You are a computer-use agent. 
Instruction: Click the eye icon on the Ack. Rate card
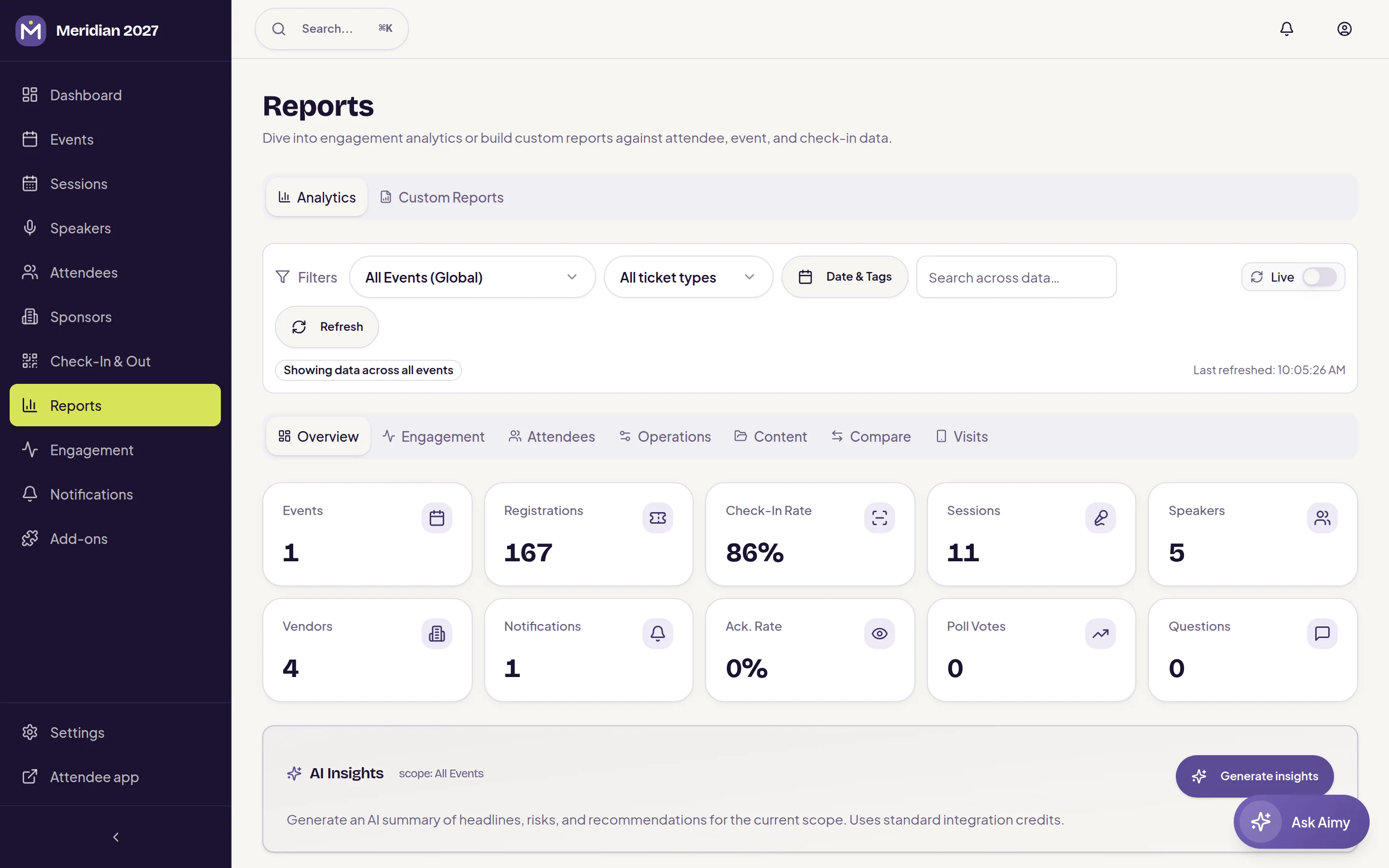coord(879,633)
